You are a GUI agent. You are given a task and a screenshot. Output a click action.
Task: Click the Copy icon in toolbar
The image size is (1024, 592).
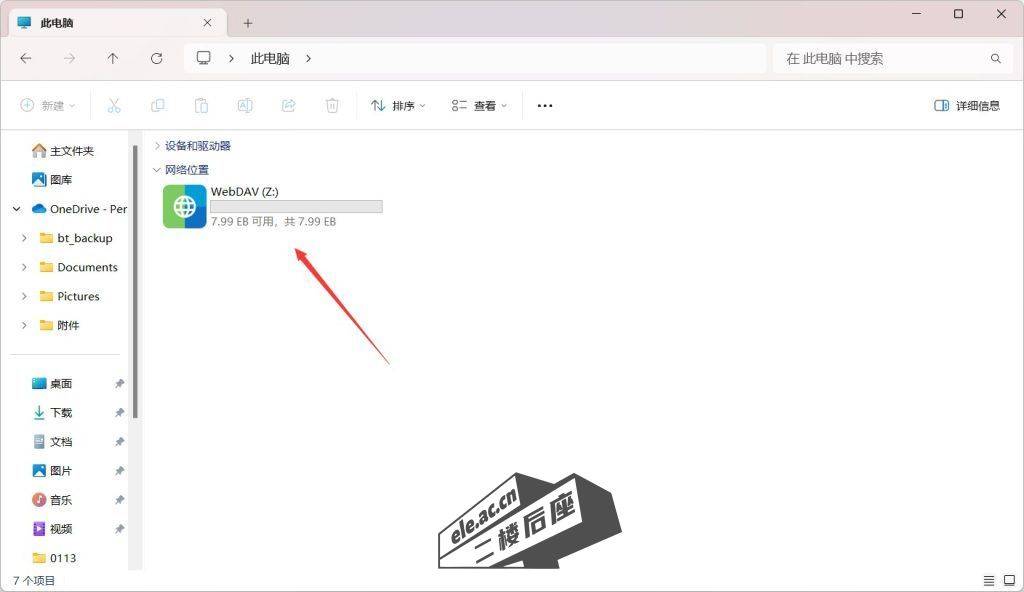157,105
